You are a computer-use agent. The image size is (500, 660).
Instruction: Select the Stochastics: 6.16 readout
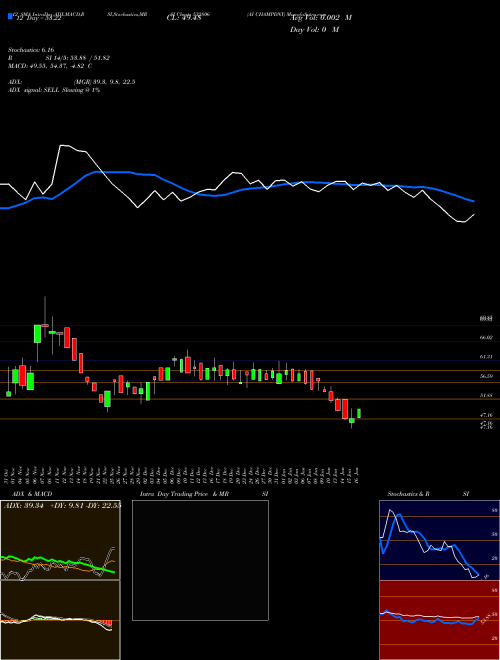pos(31,50)
